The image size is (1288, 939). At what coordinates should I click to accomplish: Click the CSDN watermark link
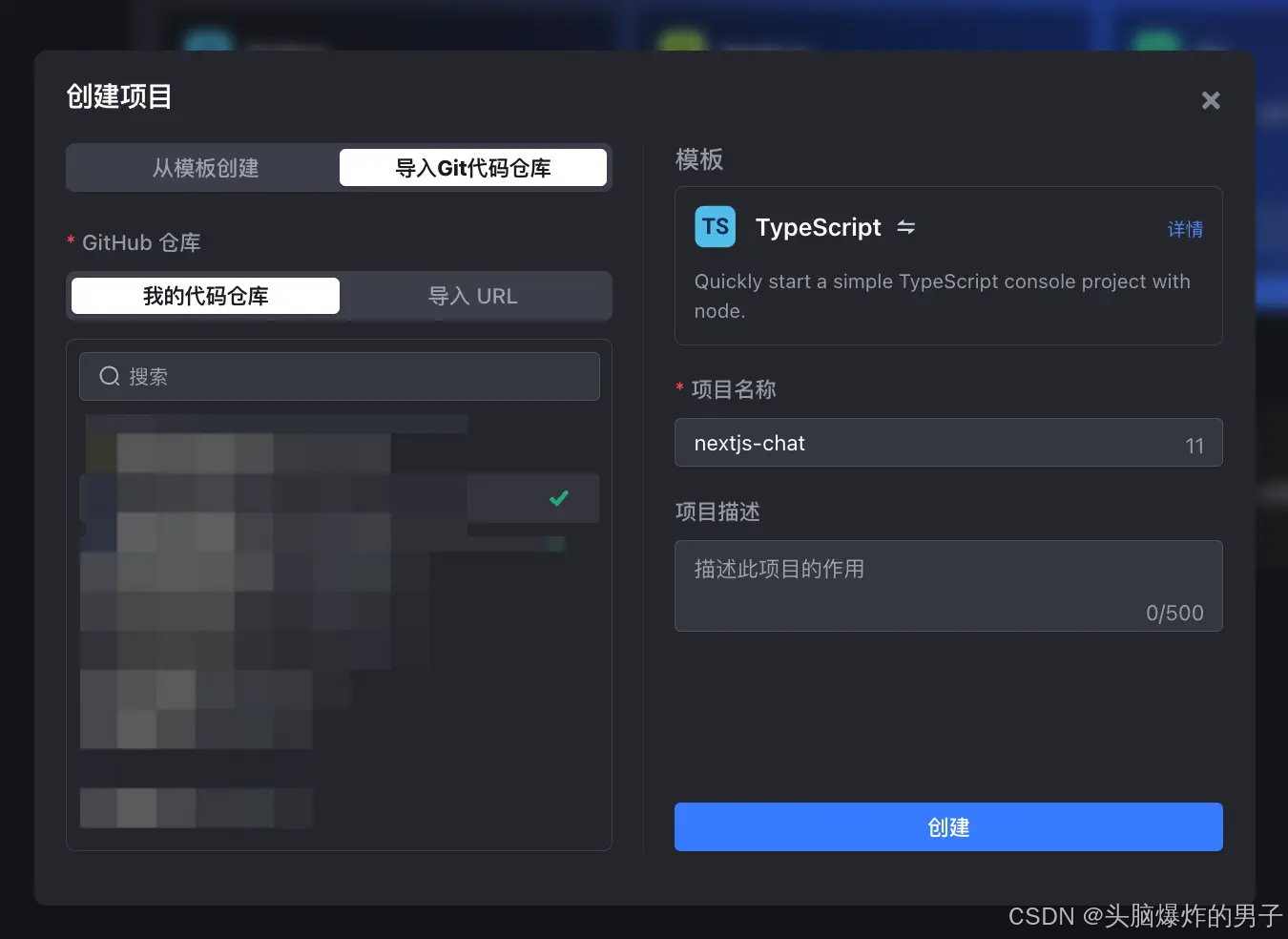(1145, 915)
